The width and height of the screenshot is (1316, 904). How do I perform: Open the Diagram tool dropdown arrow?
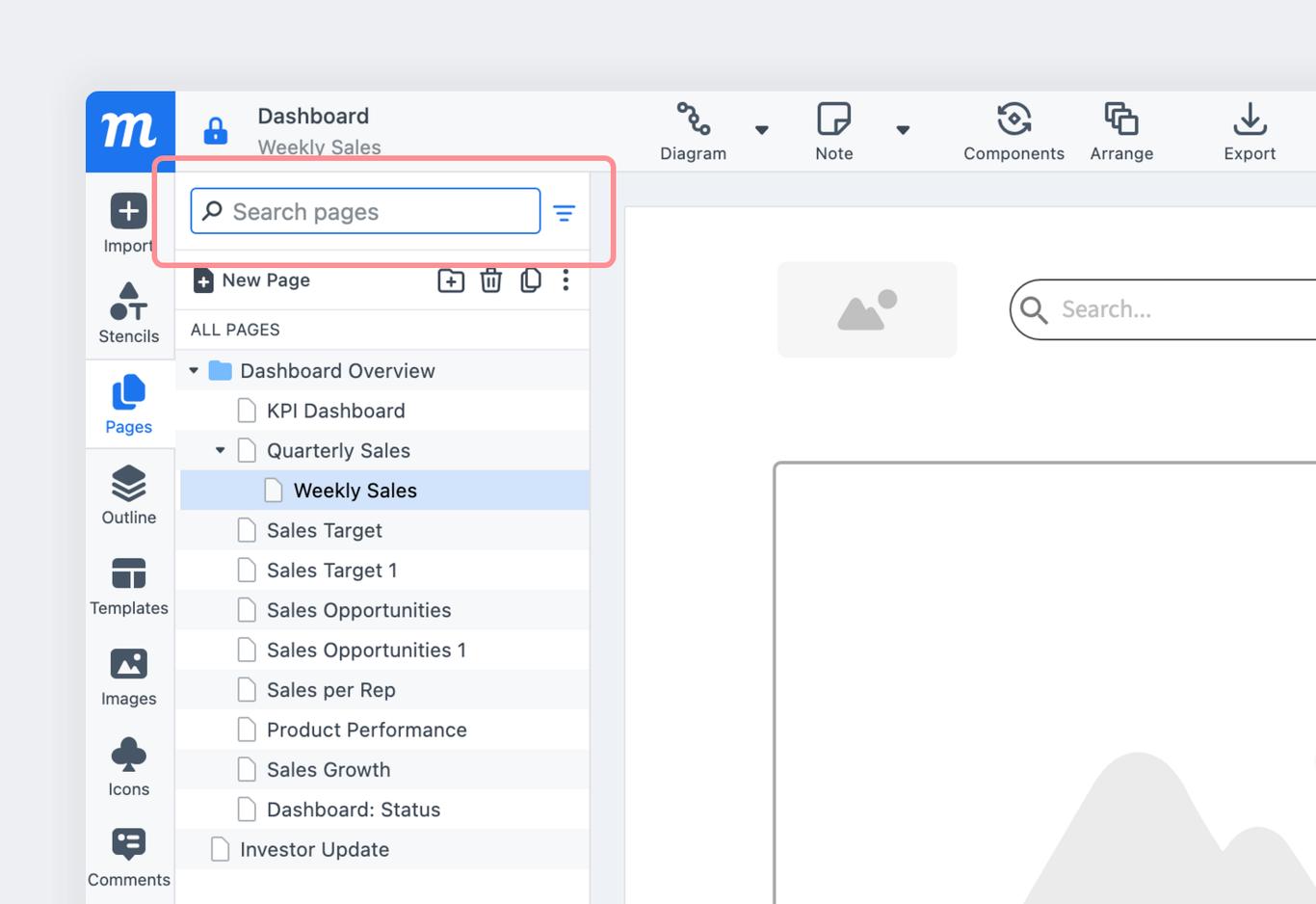pos(762,130)
